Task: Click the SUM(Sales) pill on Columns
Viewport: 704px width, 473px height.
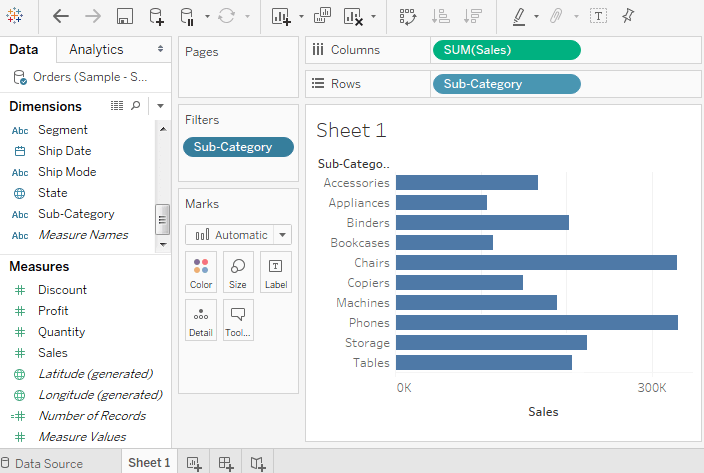Action: click(506, 50)
